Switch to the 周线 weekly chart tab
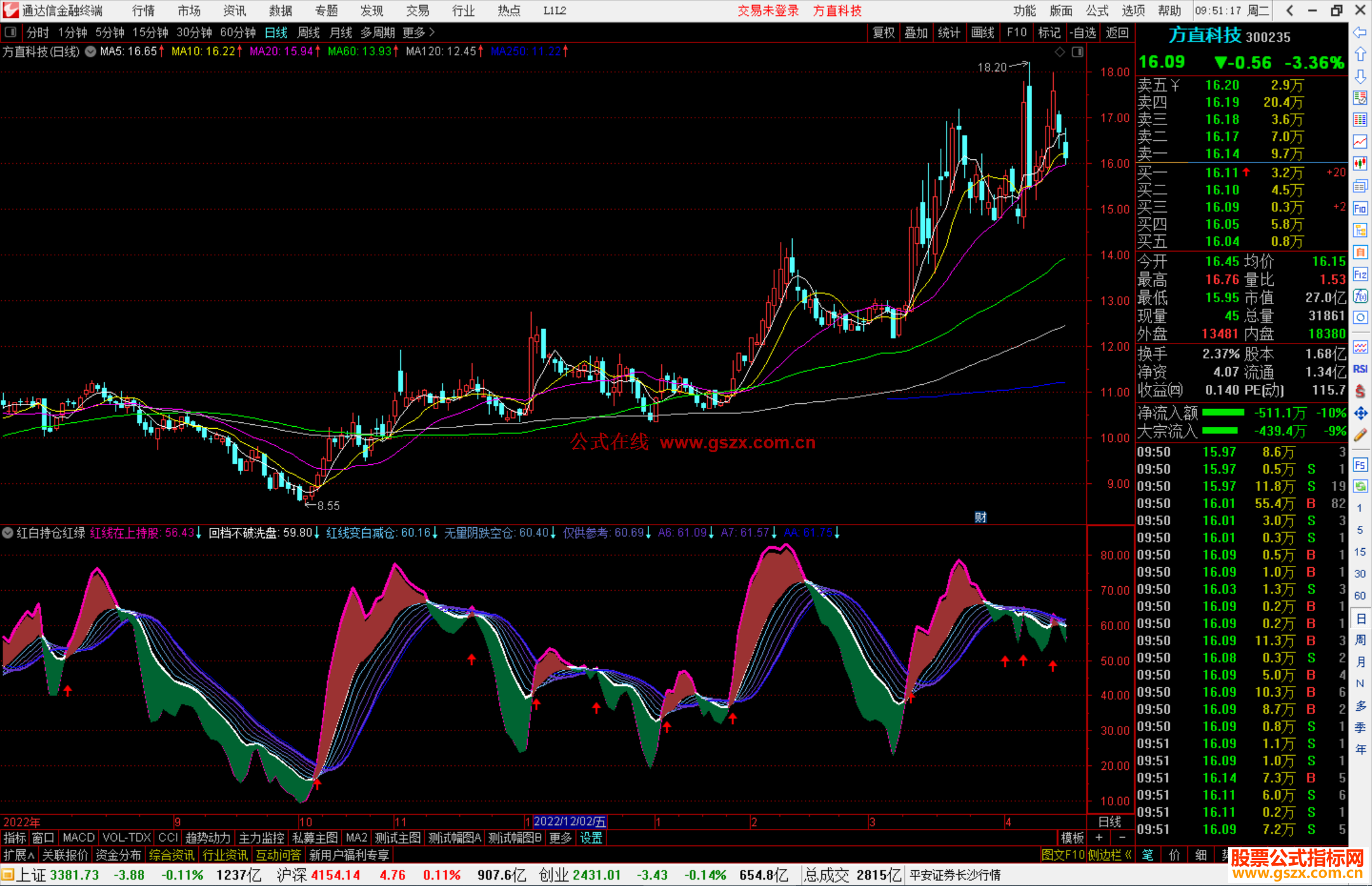The image size is (1372, 886). click(309, 32)
